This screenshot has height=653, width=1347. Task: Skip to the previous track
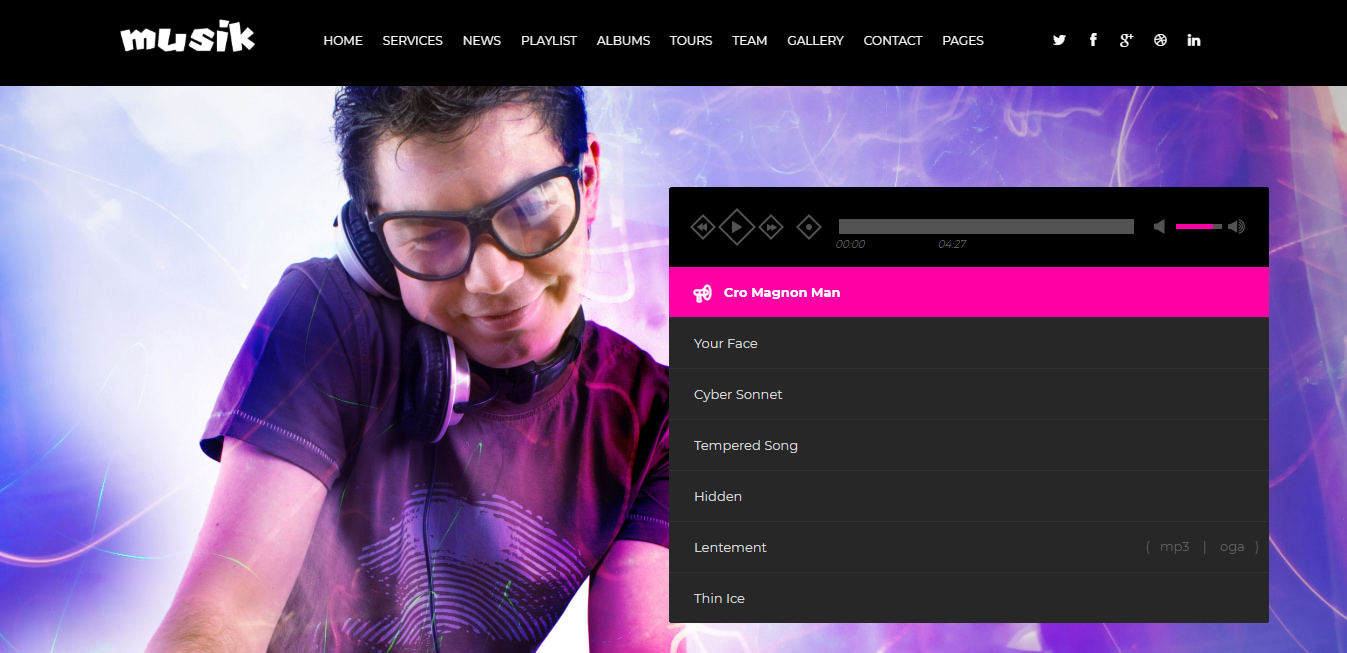tap(703, 228)
